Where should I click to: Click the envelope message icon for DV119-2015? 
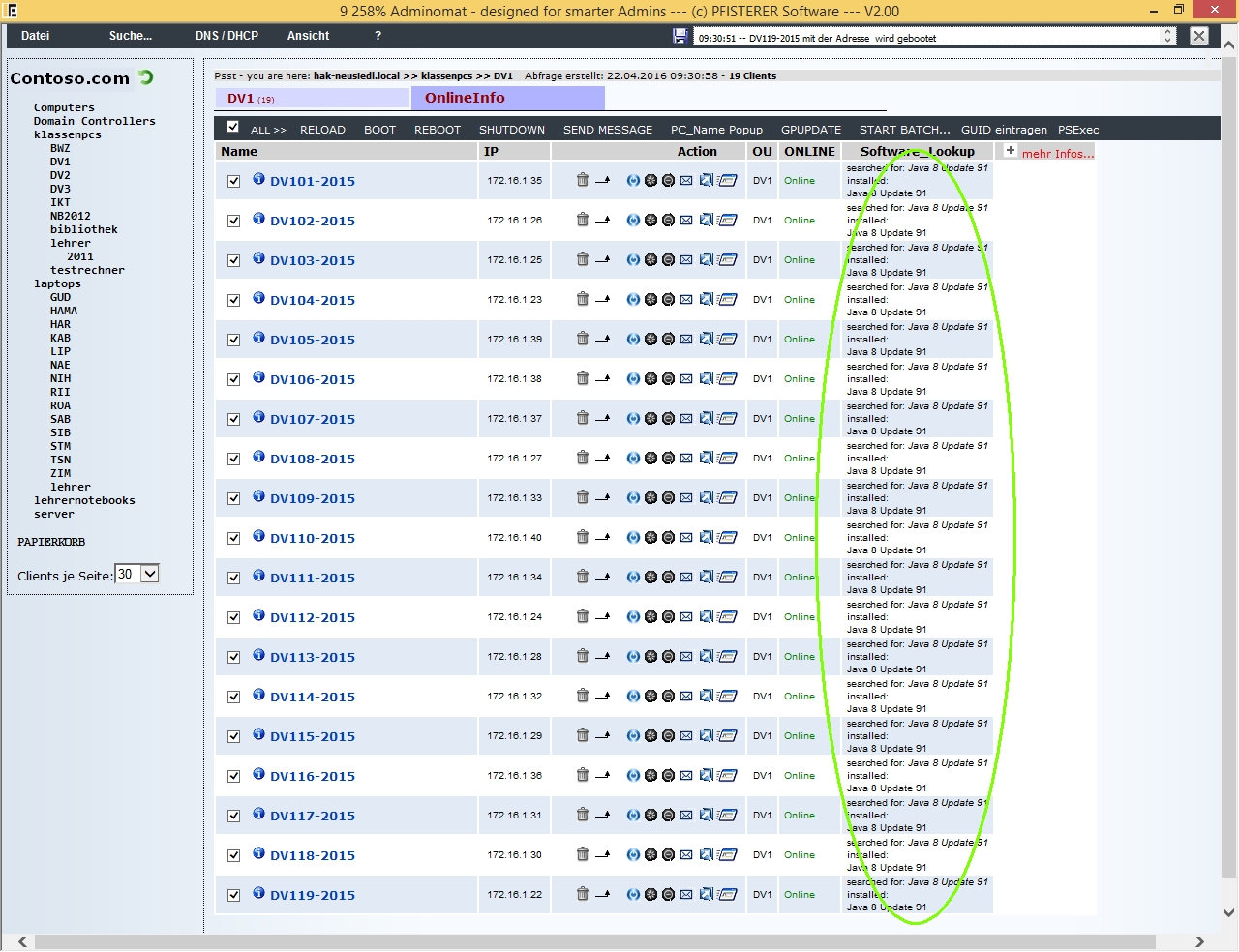tap(686, 895)
